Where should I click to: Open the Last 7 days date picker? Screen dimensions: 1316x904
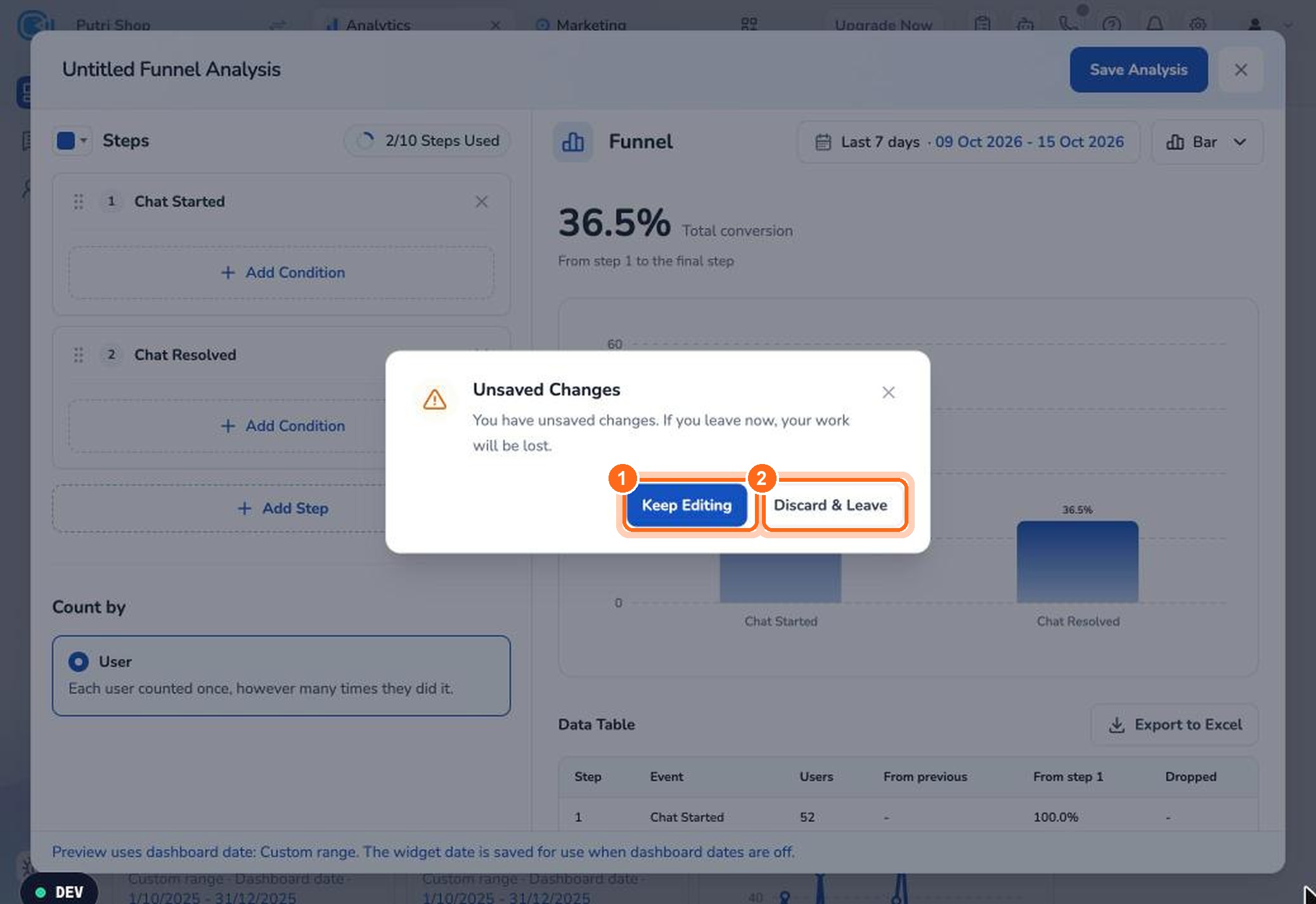(x=969, y=142)
